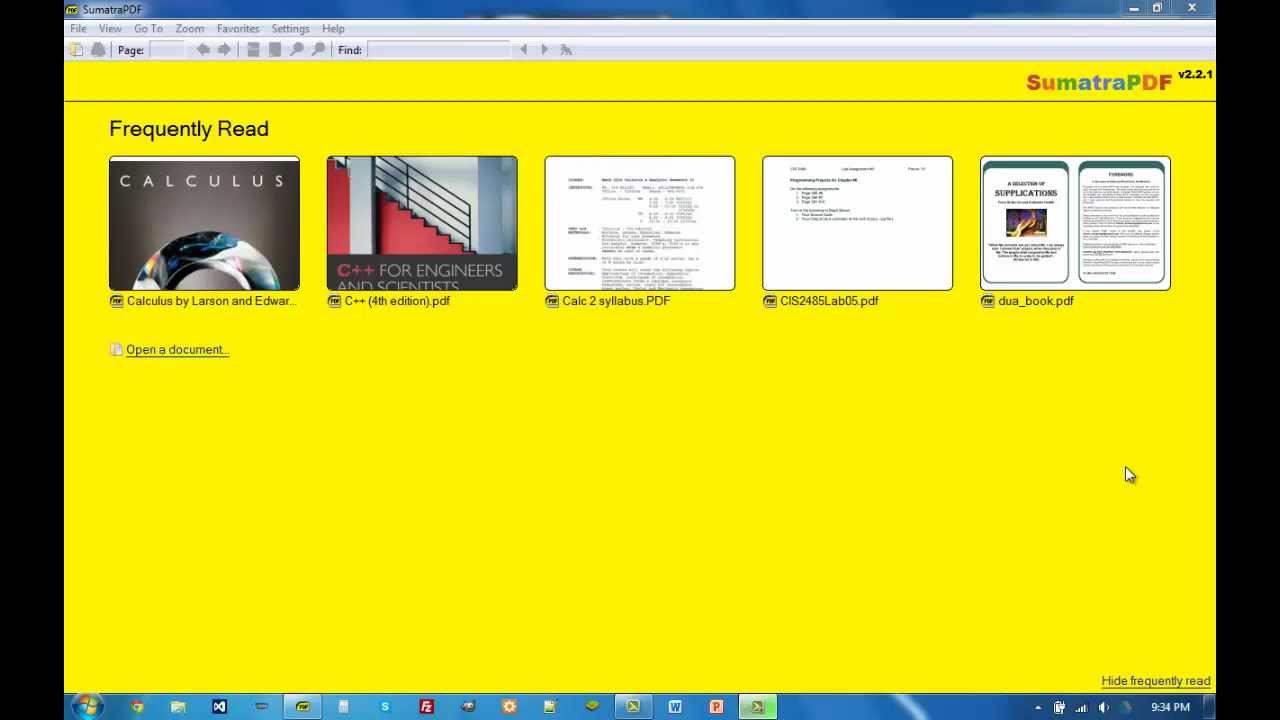This screenshot has width=1280, height=720.
Task: Click PDF icon beside dua_book.pdf
Action: 987,301
